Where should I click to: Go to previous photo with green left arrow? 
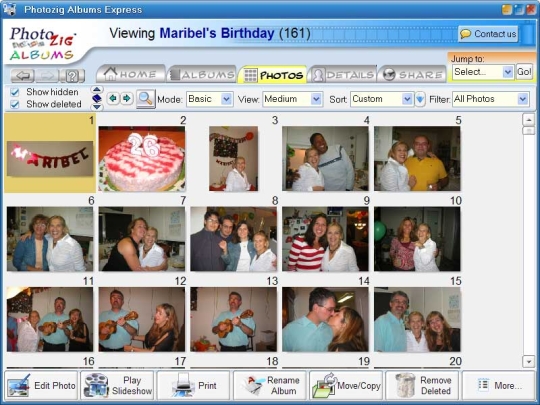pyautogui.click(x=113, y=98)
